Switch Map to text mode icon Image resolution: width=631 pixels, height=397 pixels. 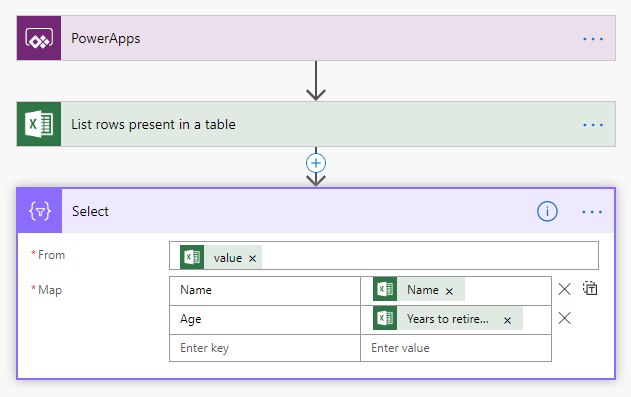pos(590,288)
